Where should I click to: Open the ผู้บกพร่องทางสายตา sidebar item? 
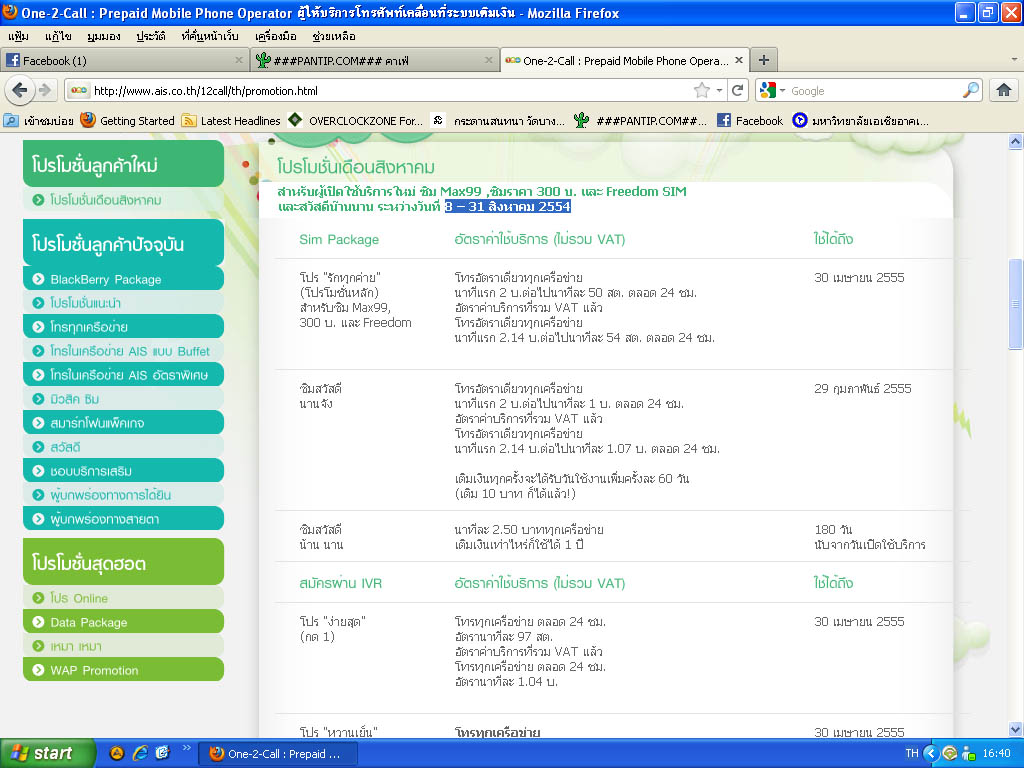(123, 519)
